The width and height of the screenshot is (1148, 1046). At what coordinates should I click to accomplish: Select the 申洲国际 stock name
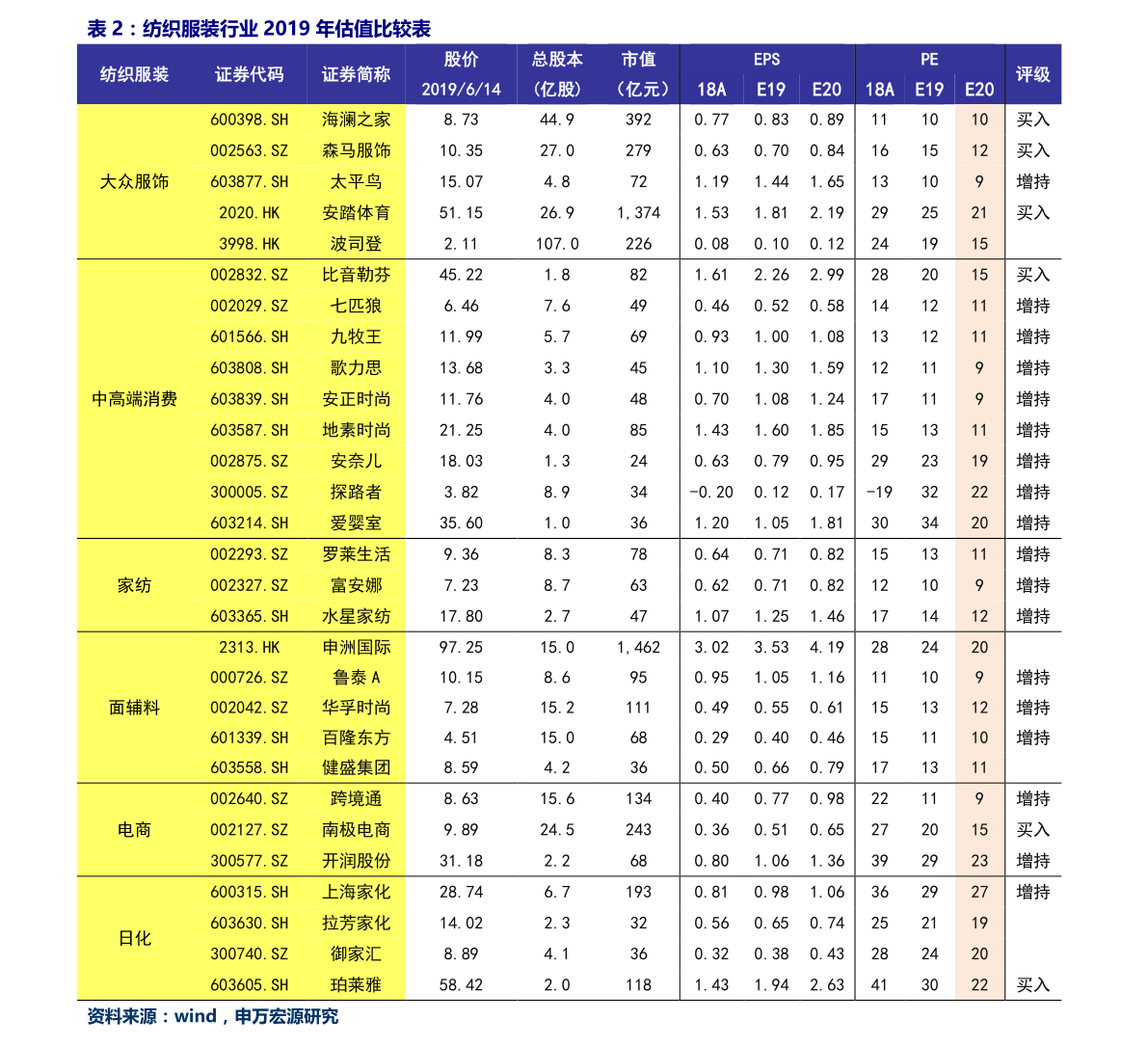(356, 647)
